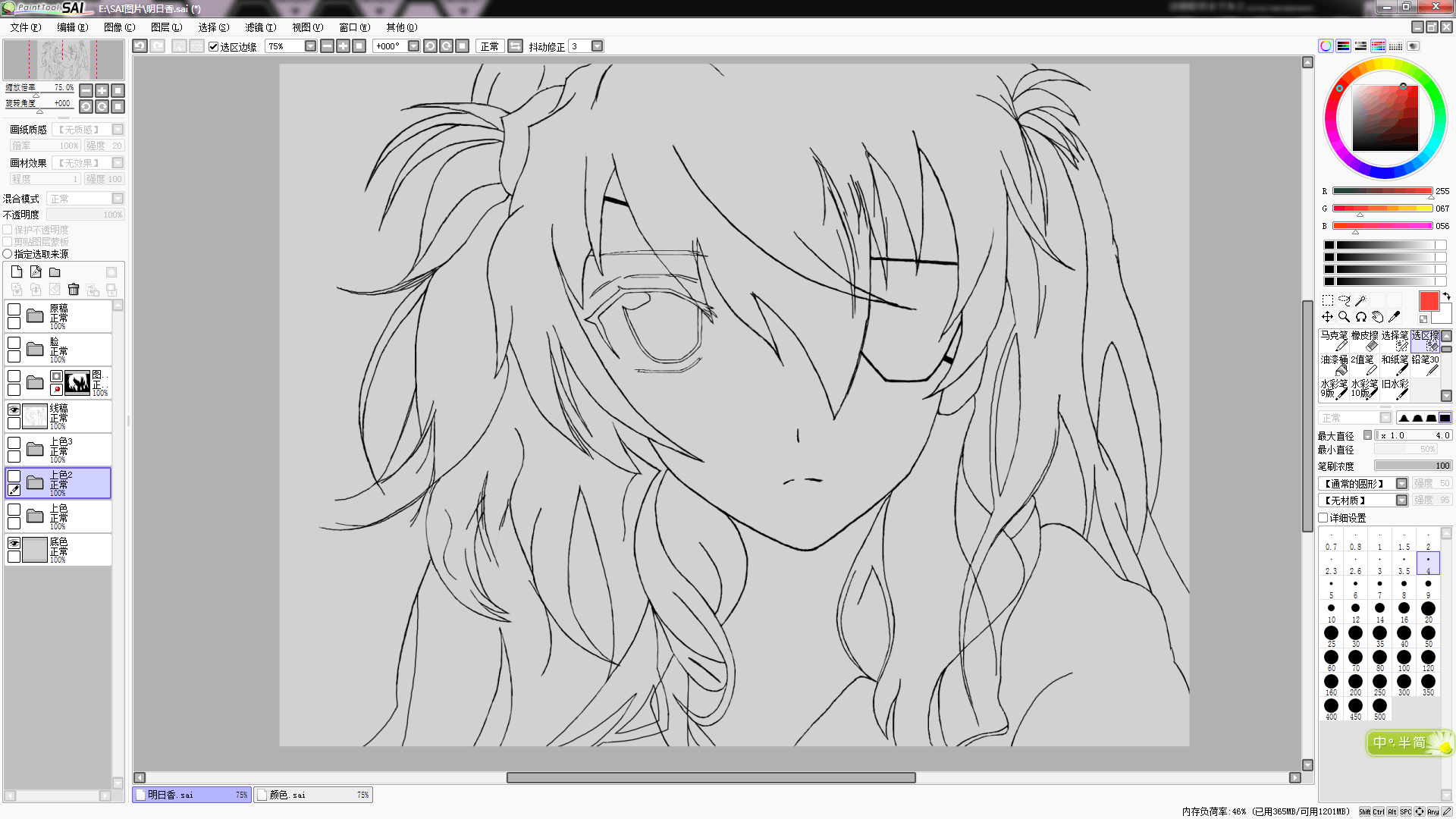This screenshot has height=819, width=1456.
Task: Open the 滤镜 menu
Action: pyautogui.click(x=260, y=27)
